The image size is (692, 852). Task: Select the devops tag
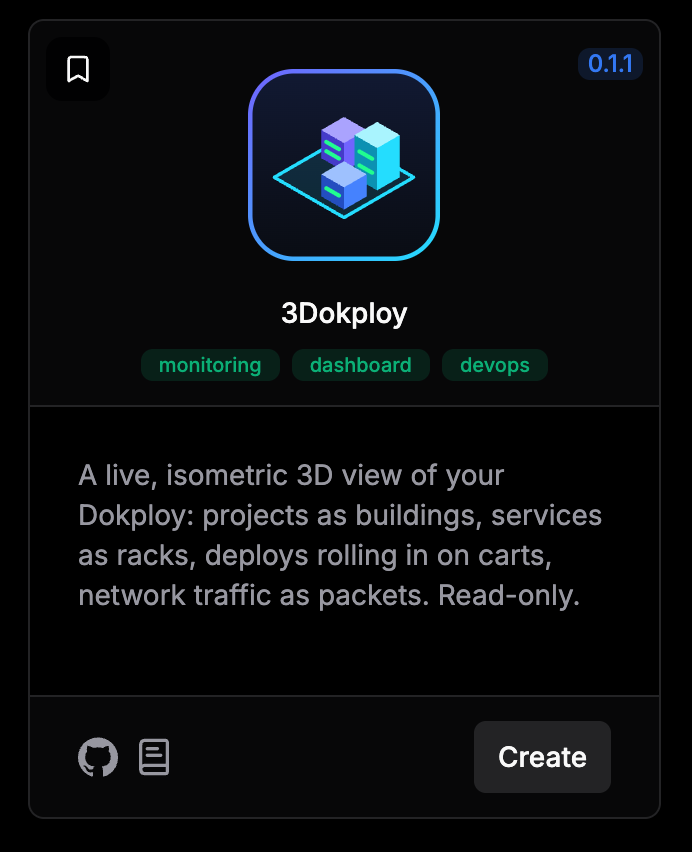[x=495, y=365]
